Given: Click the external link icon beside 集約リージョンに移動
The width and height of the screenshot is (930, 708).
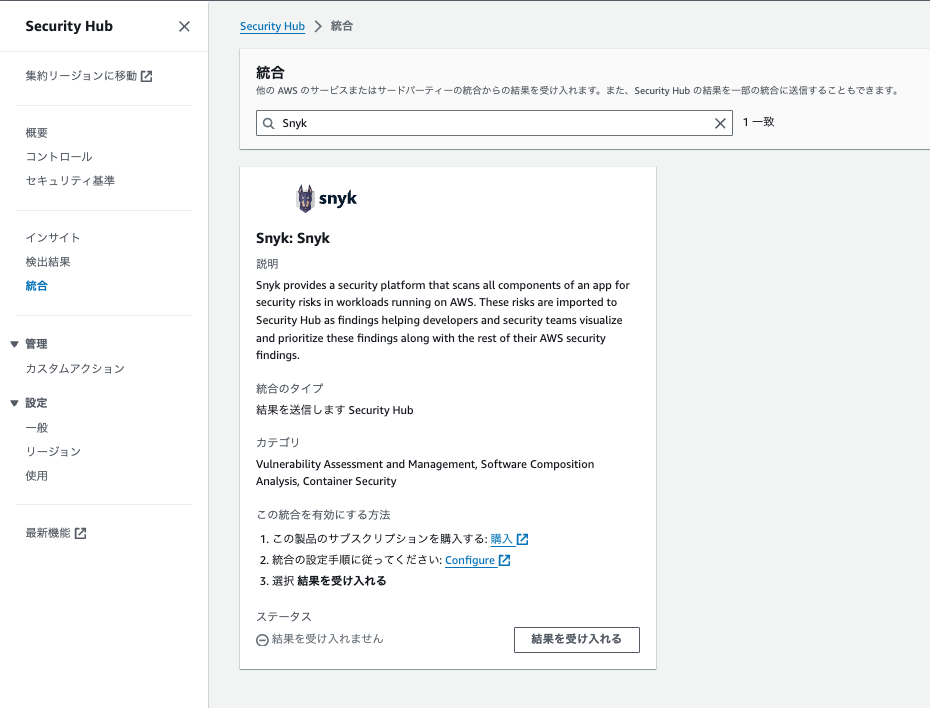Looking at the screenshot, I should 146,76.
